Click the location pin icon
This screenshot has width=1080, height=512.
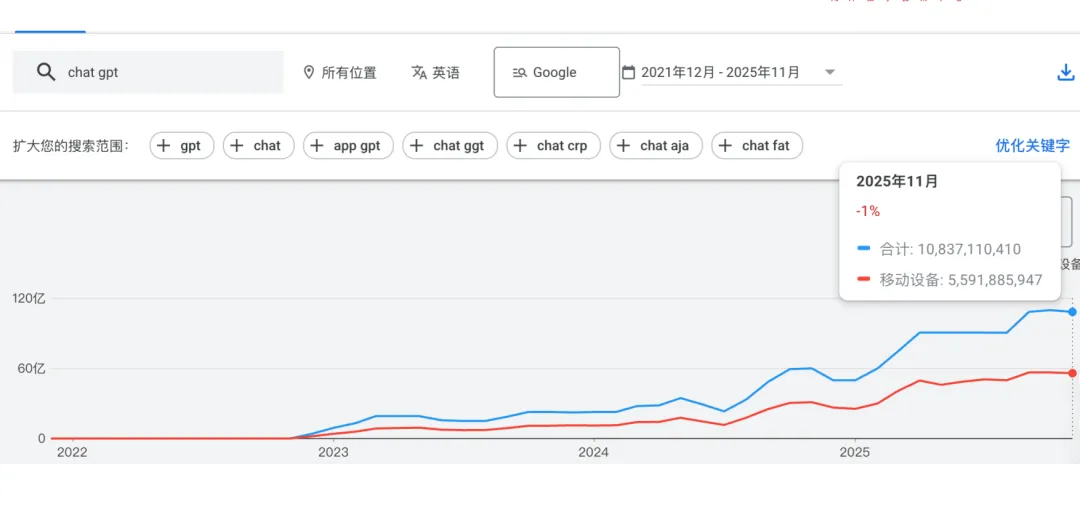tap(309, 72)
